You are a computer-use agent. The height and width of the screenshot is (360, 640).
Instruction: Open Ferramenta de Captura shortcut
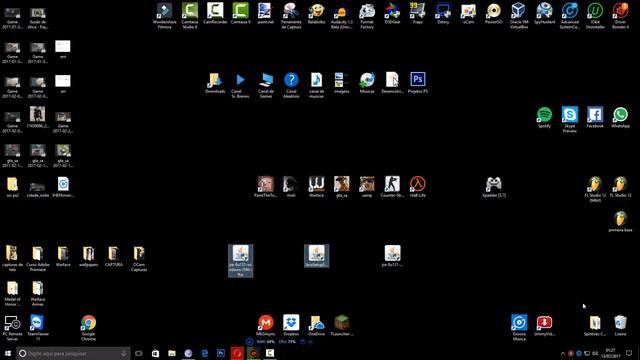291,16
